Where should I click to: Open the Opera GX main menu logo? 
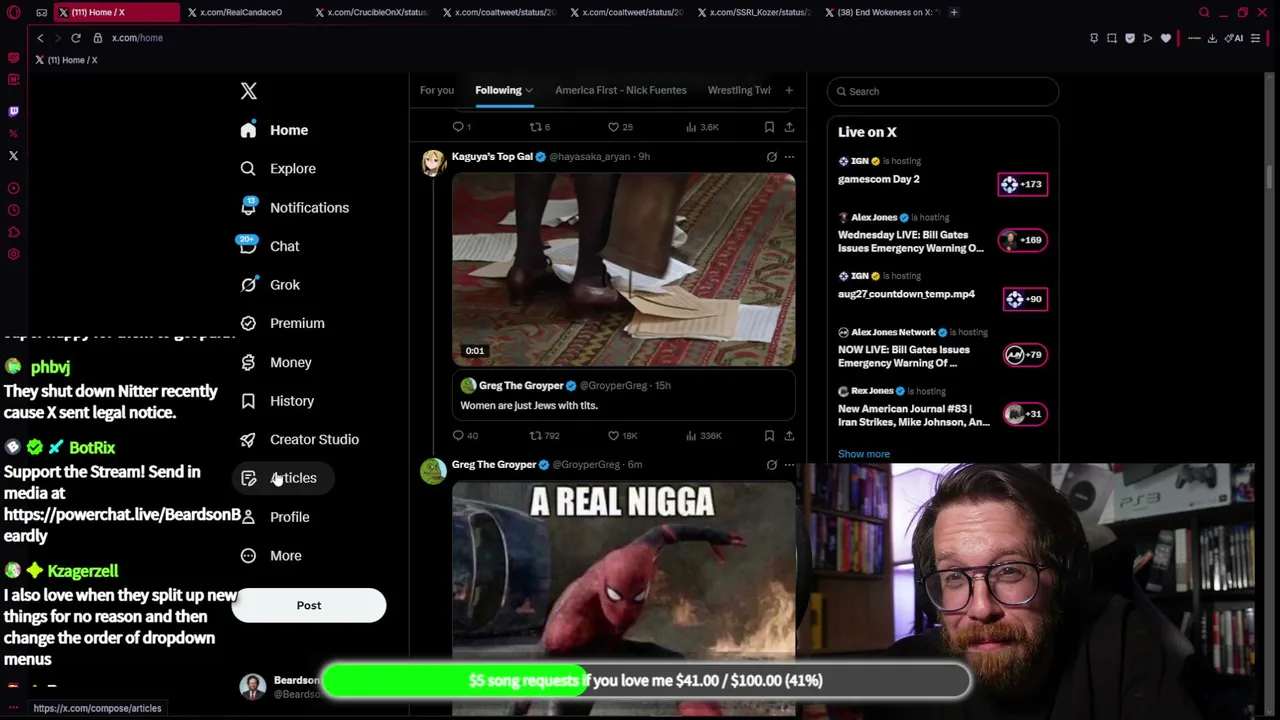pyautogui.click(x=13, y=12)
